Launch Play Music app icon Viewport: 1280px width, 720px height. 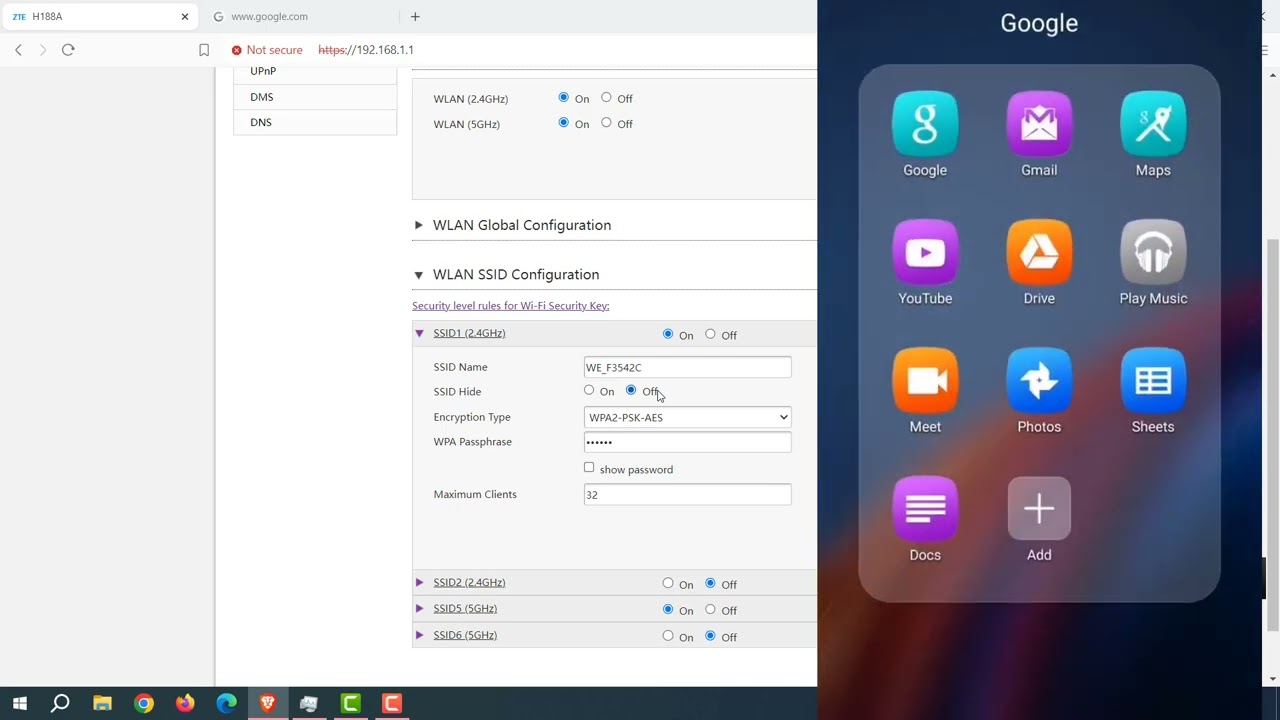1153,252
